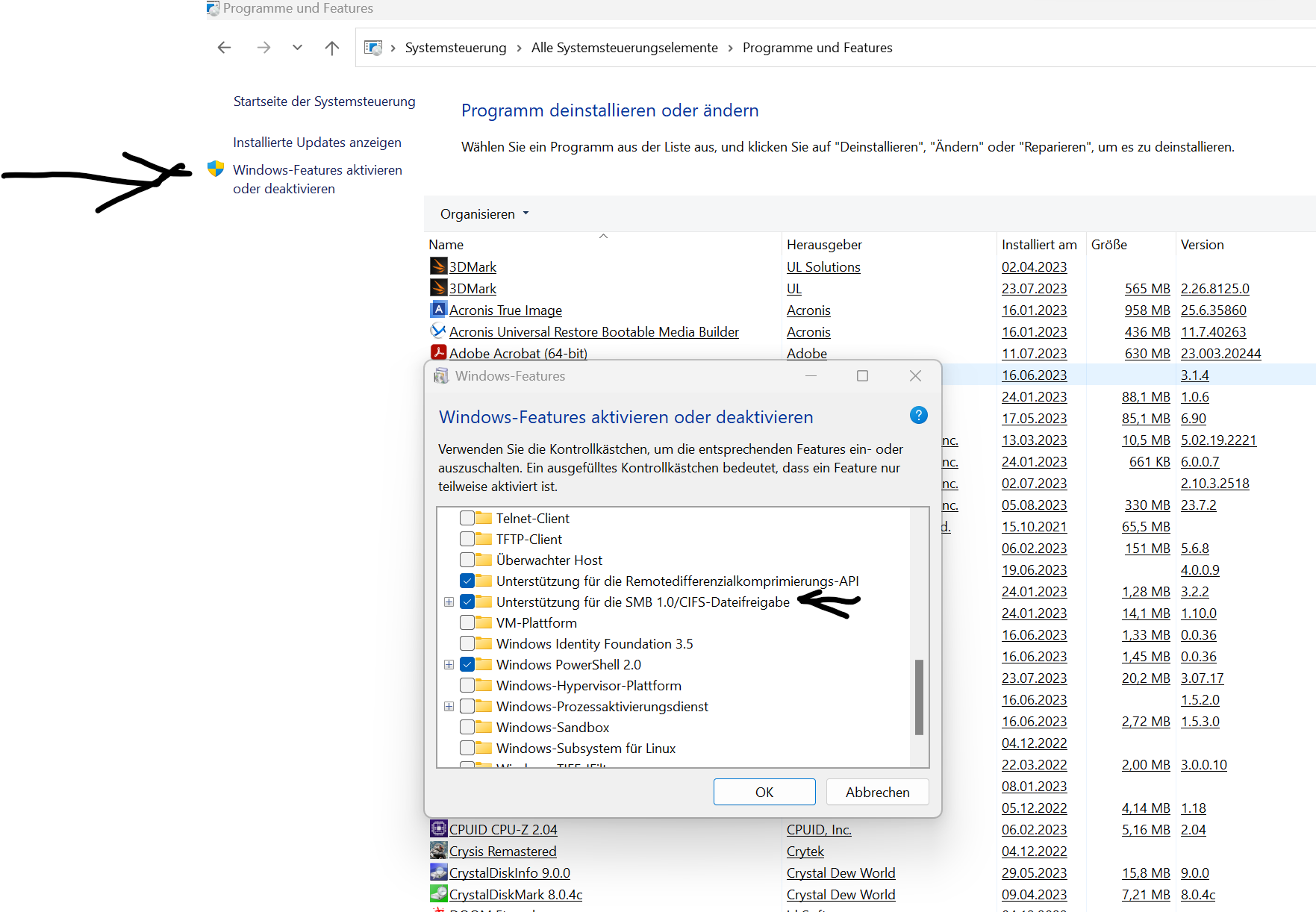
Task: Click the 3DMark icon in UL Solutions row
Action: pos(439,266)
